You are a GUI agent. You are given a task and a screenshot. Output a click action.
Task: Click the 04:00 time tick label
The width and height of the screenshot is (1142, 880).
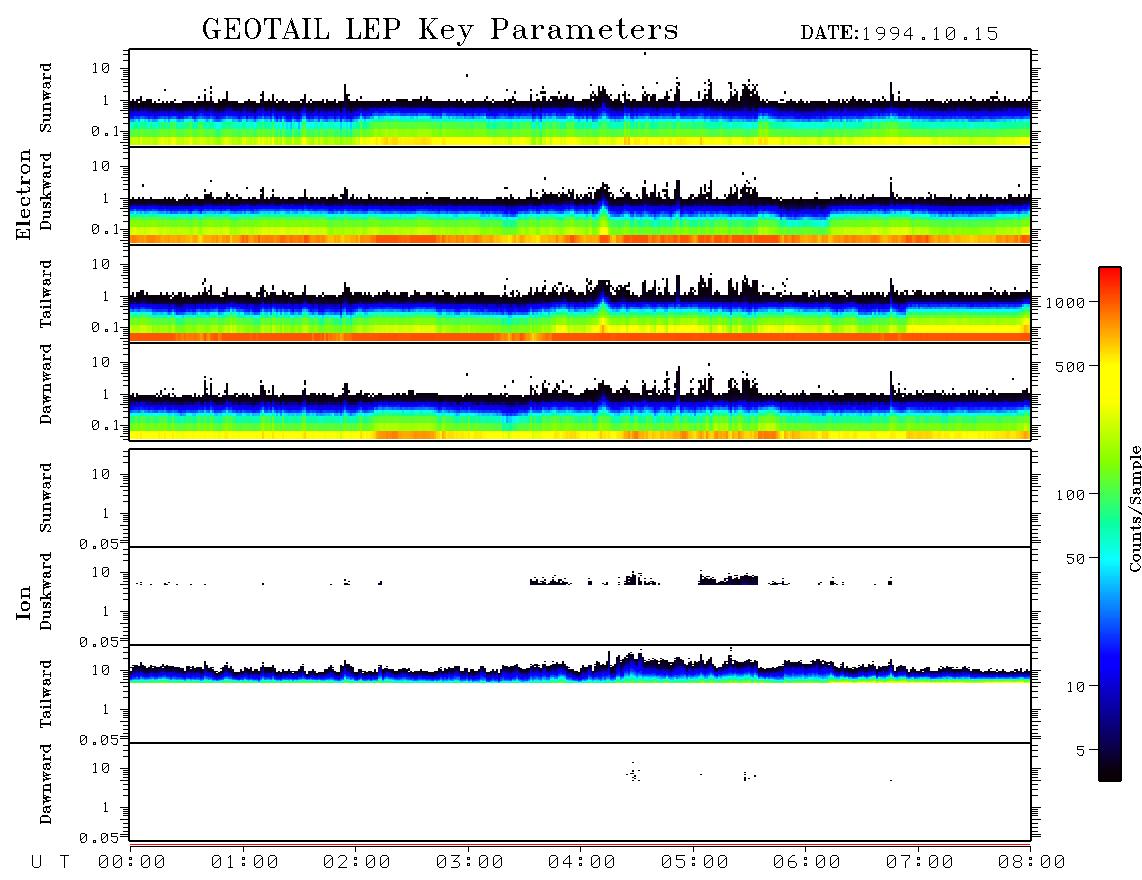[582, 862]
